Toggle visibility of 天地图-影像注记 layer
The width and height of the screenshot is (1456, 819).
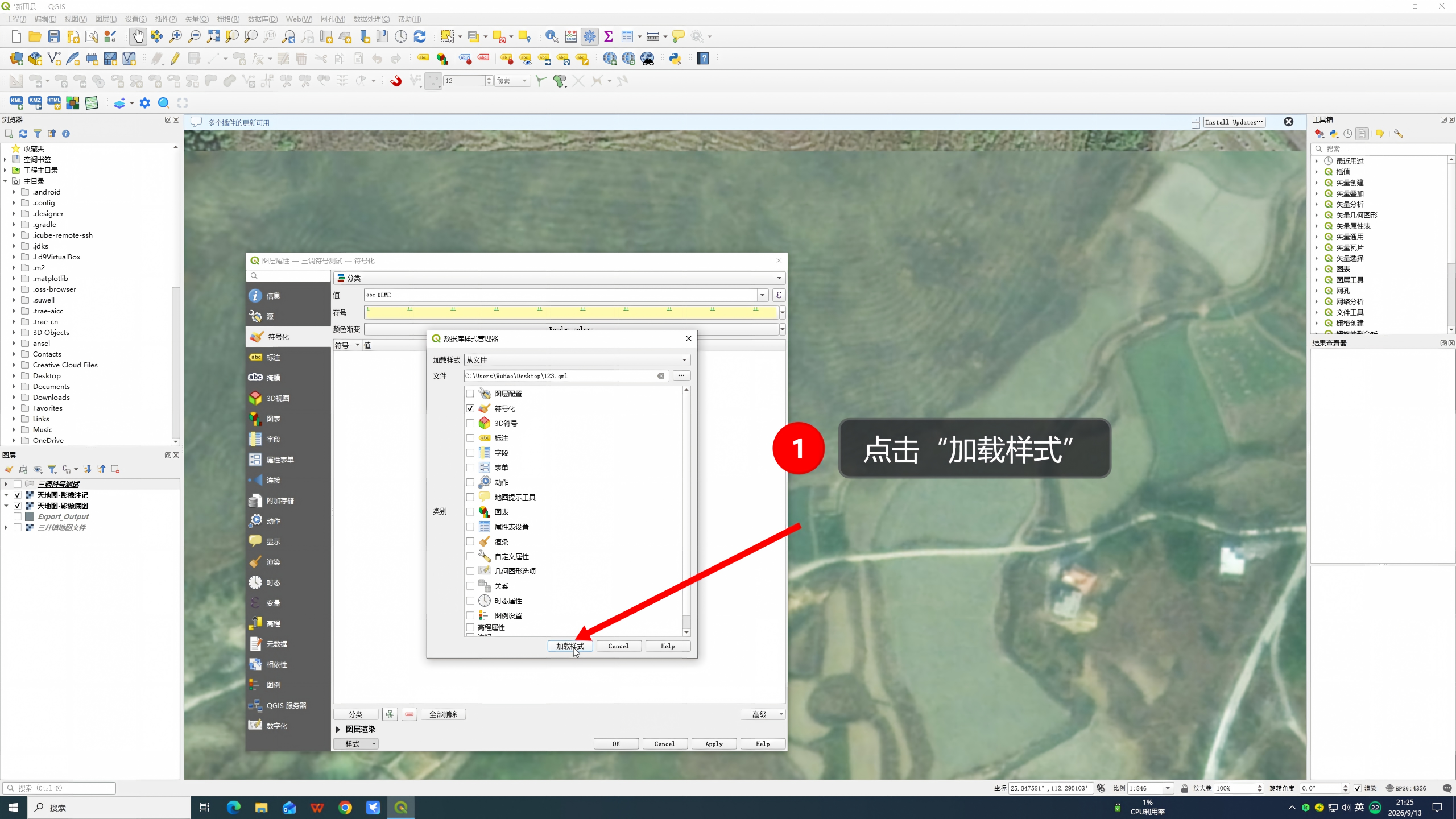[18, 495]
